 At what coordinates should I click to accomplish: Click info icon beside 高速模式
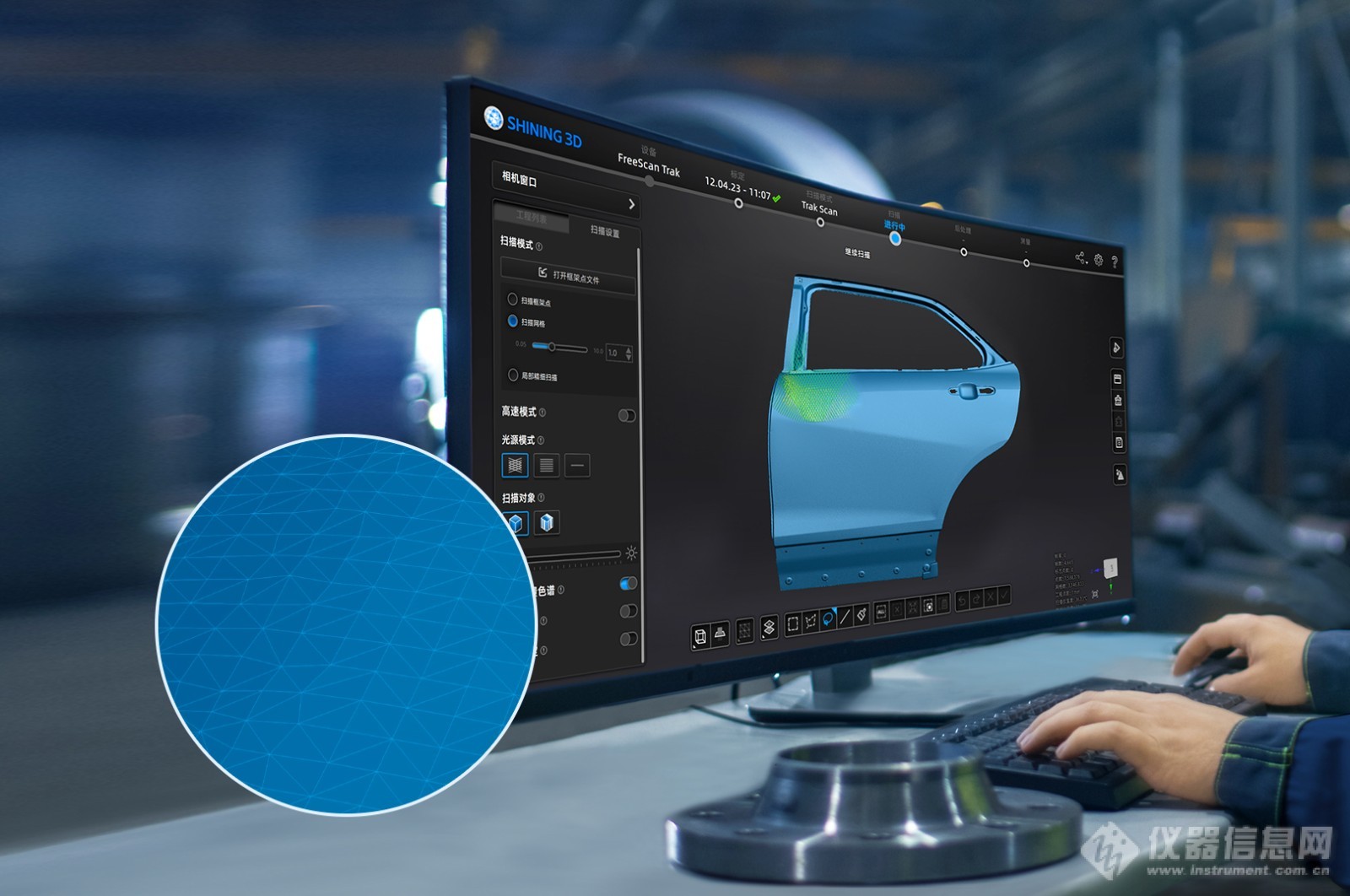coord(543,413)
